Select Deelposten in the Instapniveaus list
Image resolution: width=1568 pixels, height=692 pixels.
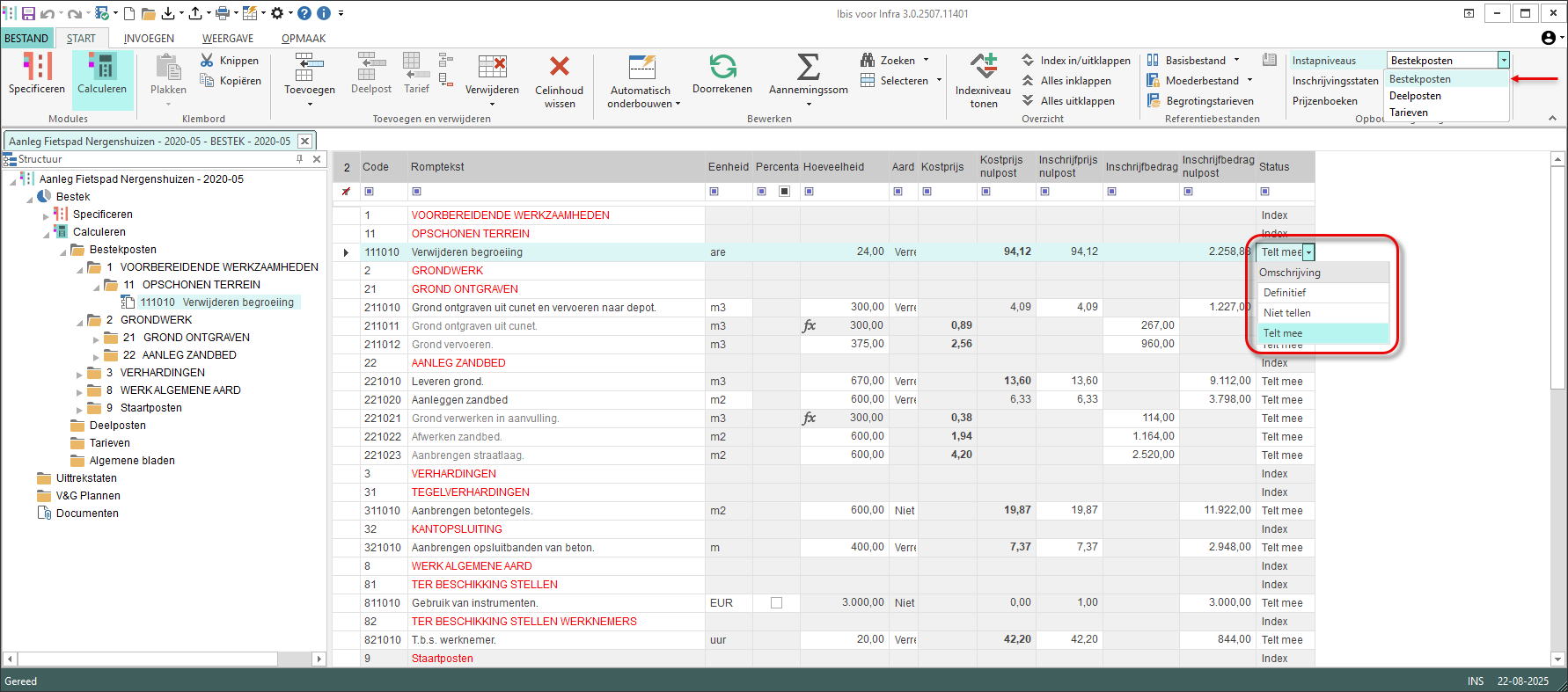click(1415, 96)
